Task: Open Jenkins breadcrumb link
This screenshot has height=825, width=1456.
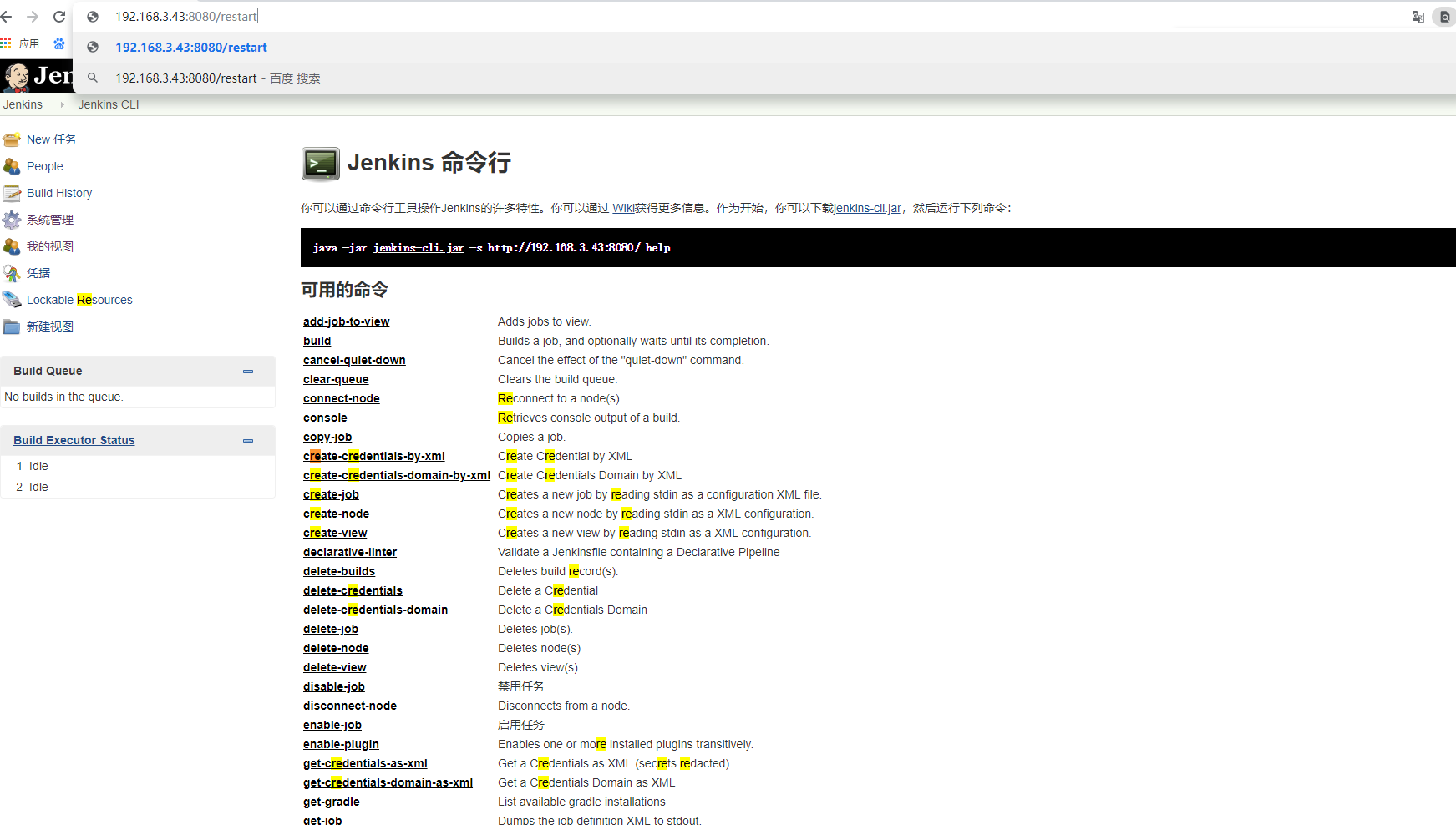Action: click(x=23, y=104)
